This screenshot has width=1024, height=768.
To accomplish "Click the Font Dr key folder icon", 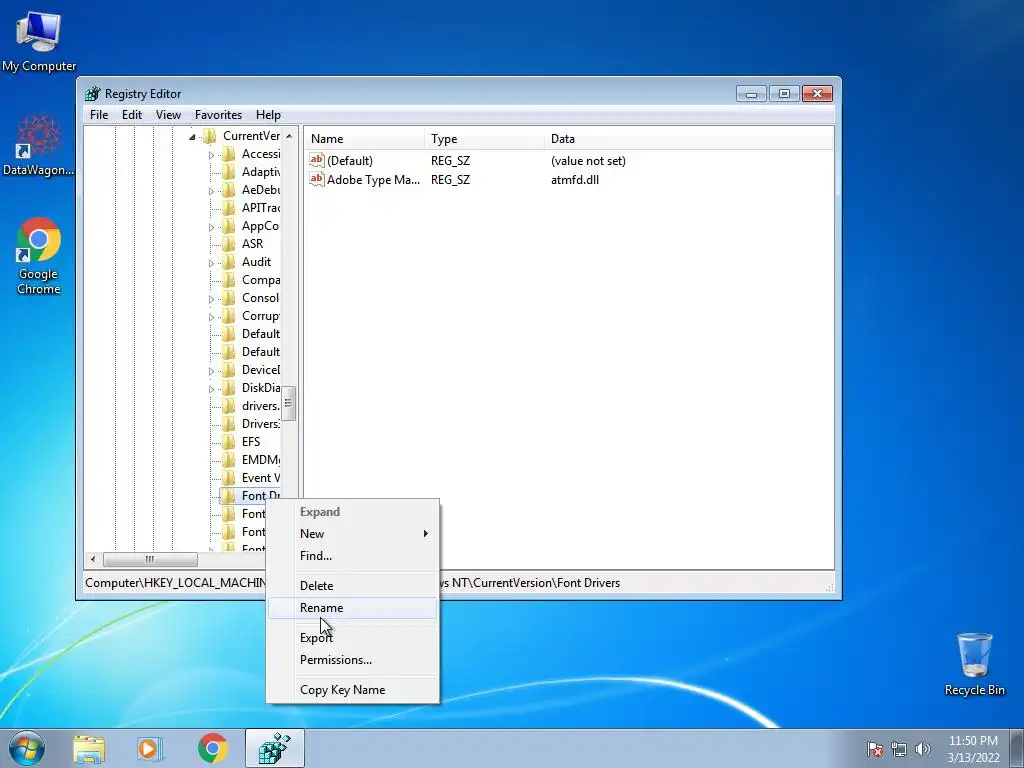I will pyautogui.click(x=229, y=496).
